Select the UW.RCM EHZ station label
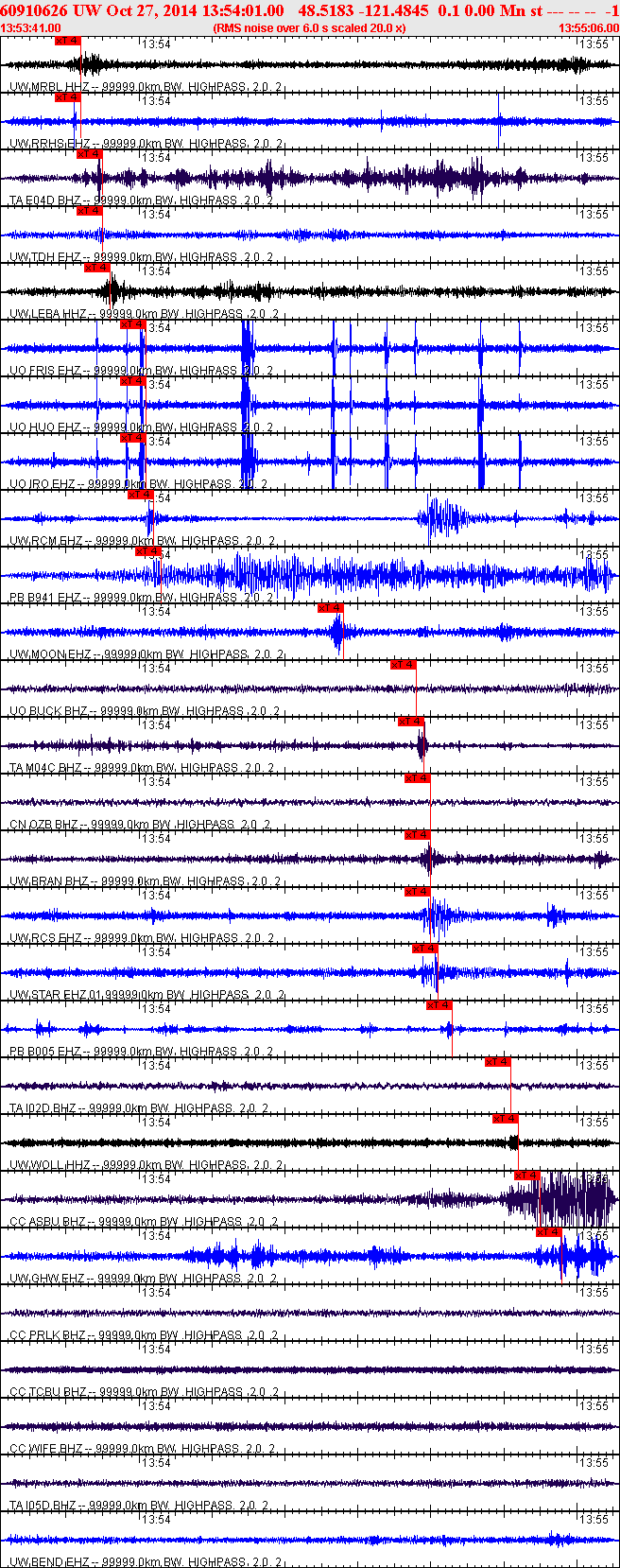620x1568 pixels. coord(142,541)
